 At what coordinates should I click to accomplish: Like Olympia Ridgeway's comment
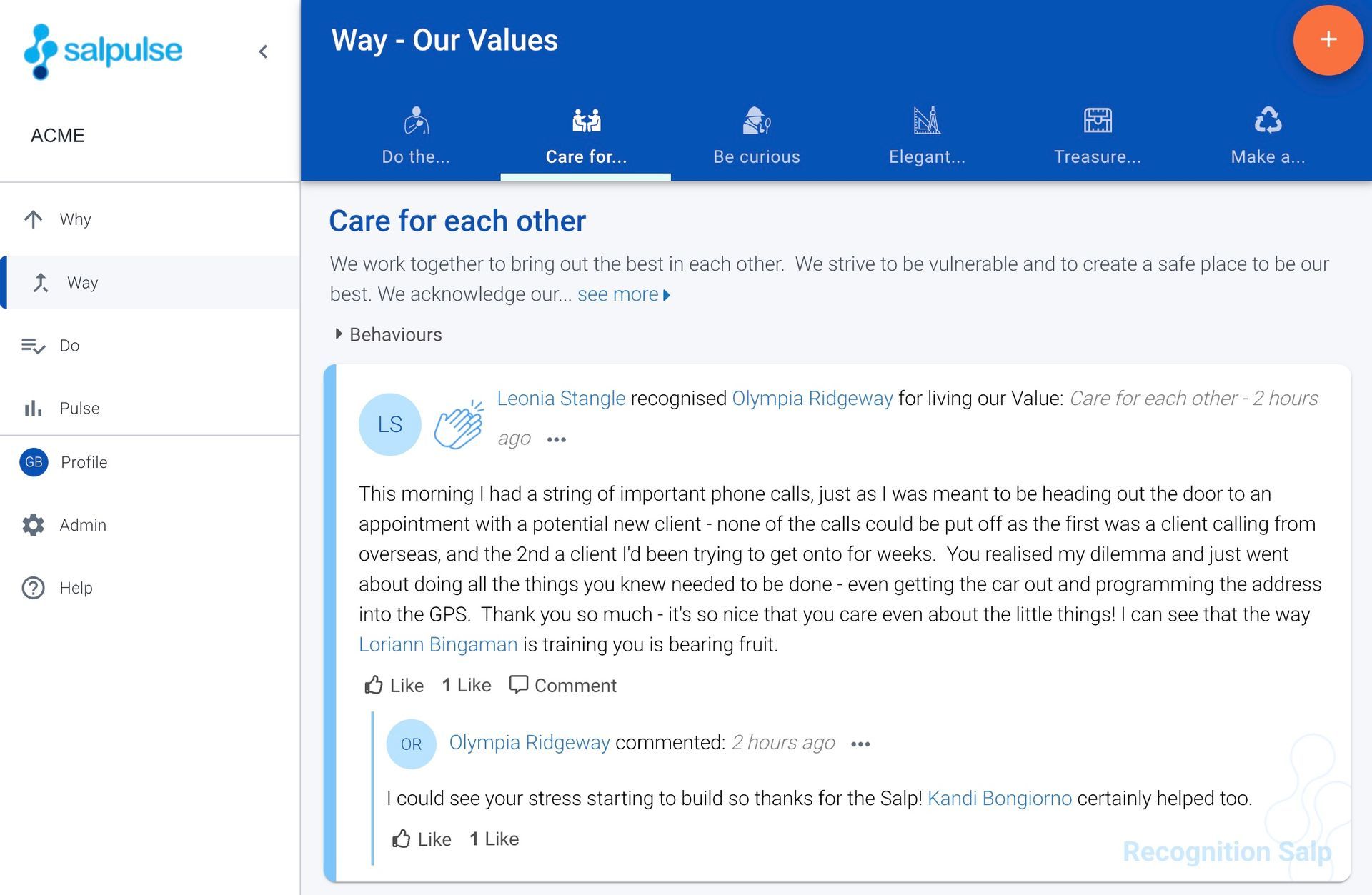[422, 839]
